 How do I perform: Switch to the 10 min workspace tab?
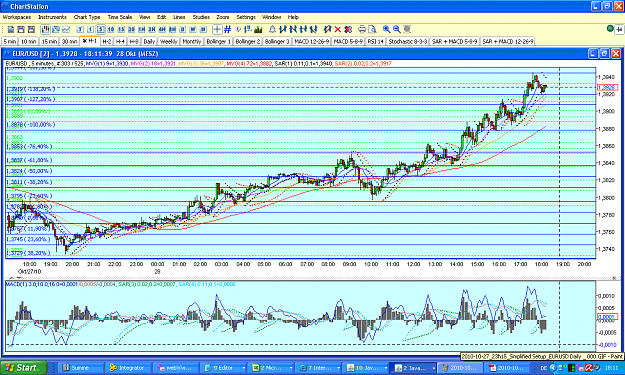coord(29,41)
